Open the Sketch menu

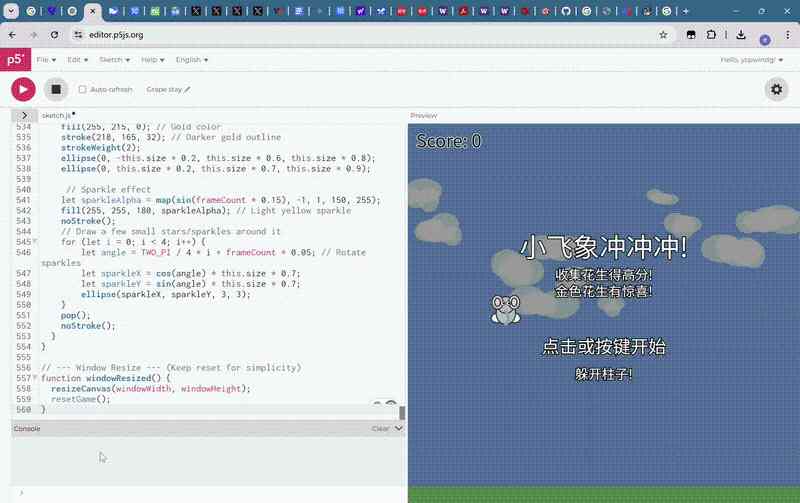click(113, 60)
